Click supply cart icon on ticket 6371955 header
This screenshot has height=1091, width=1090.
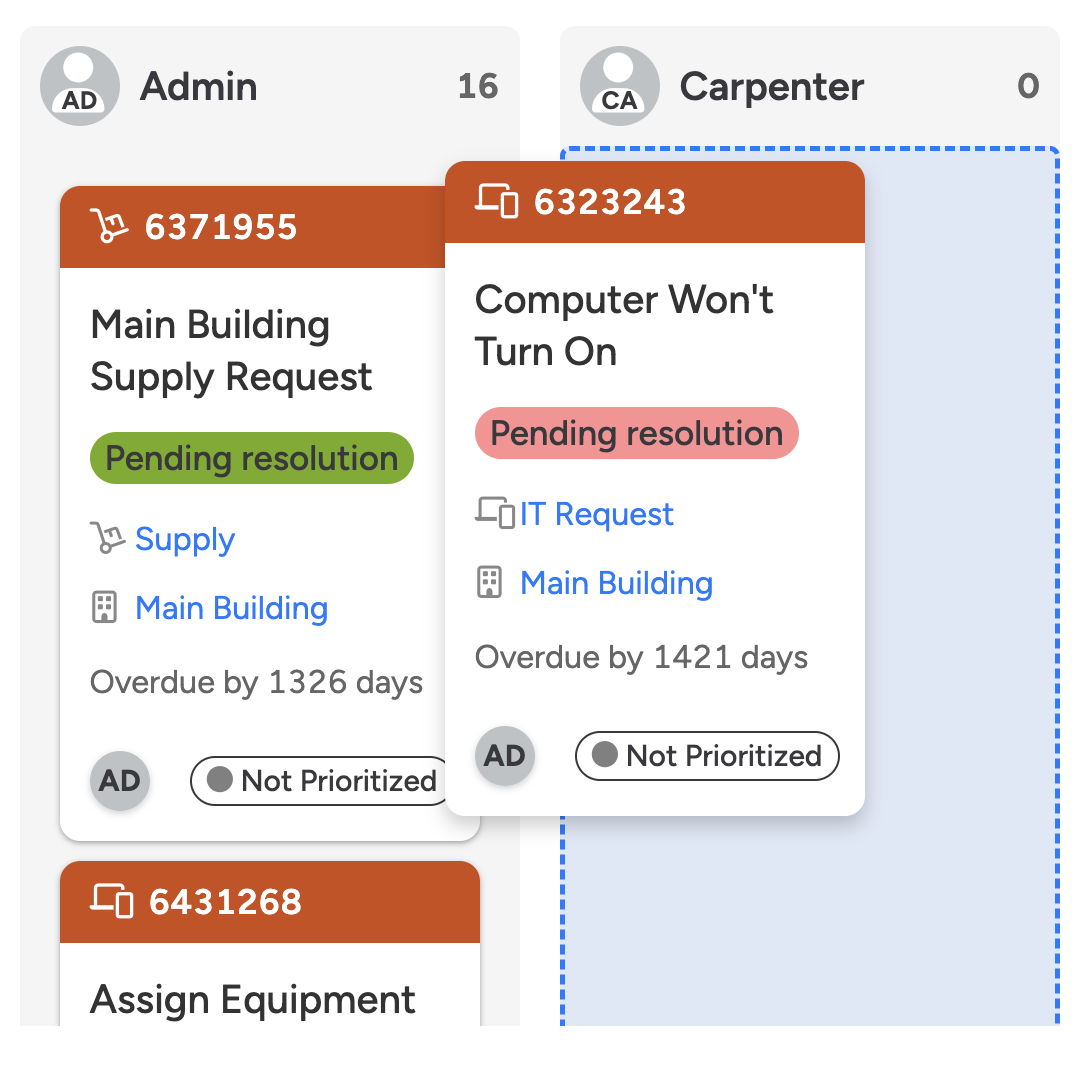109,227
